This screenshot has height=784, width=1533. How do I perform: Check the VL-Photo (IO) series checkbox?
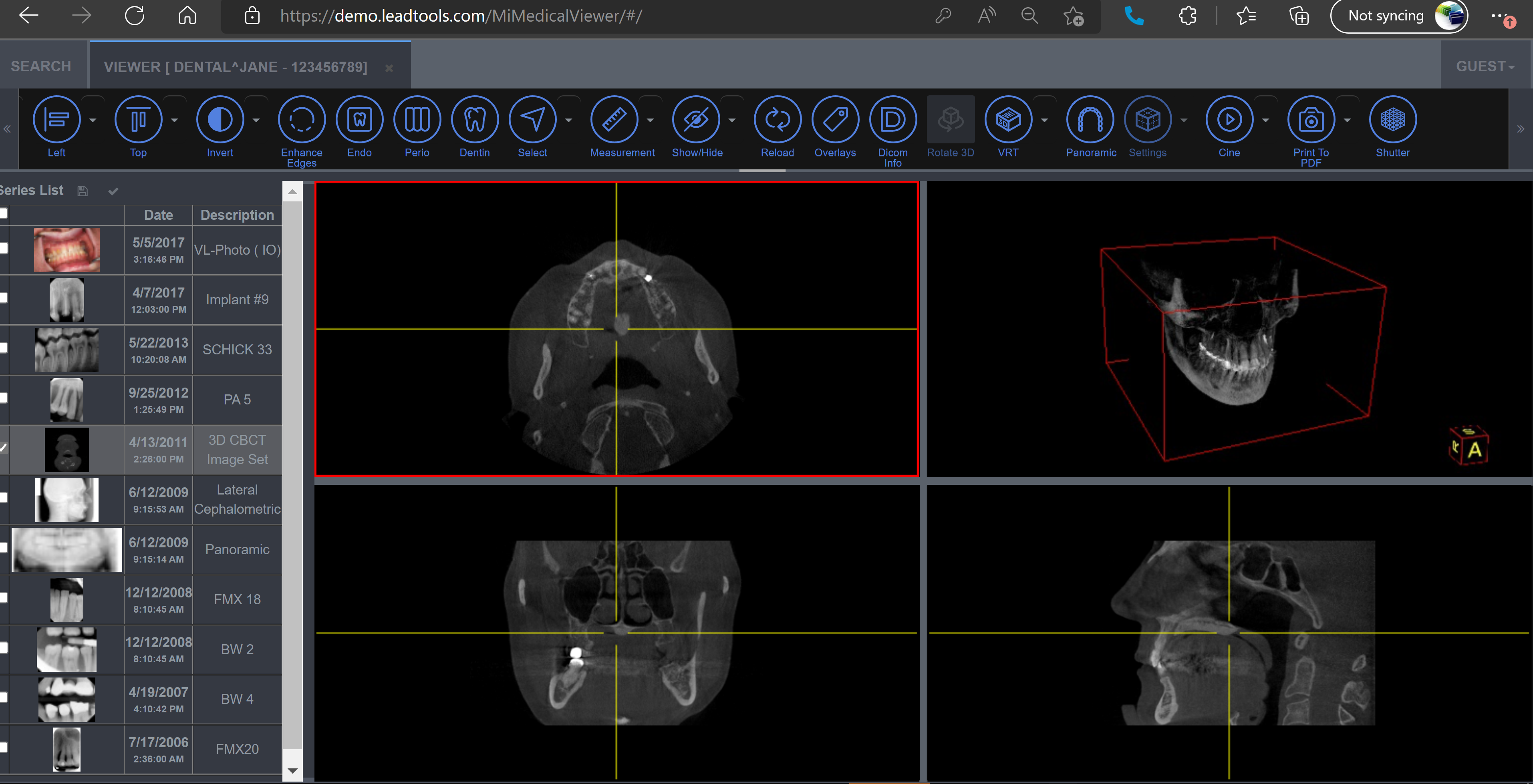[3, 248]
